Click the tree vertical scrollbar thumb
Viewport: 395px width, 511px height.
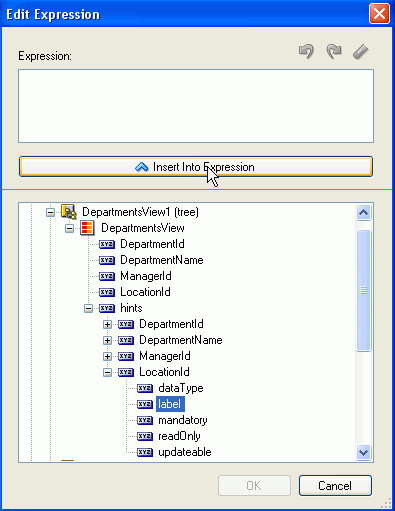point(363,290)
